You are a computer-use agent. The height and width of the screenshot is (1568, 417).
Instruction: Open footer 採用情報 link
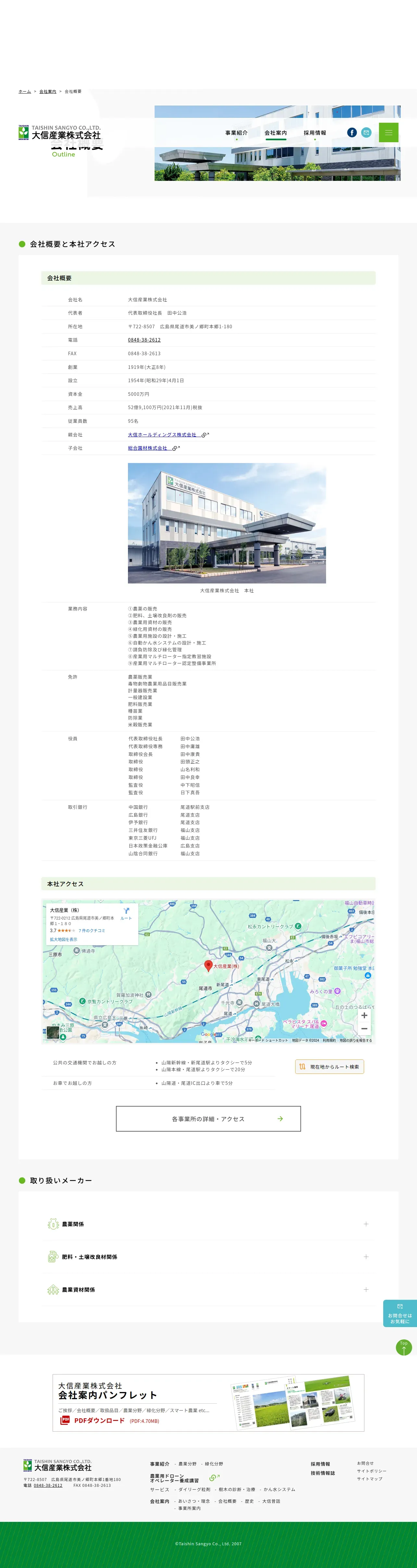(x=320, y=1464)
